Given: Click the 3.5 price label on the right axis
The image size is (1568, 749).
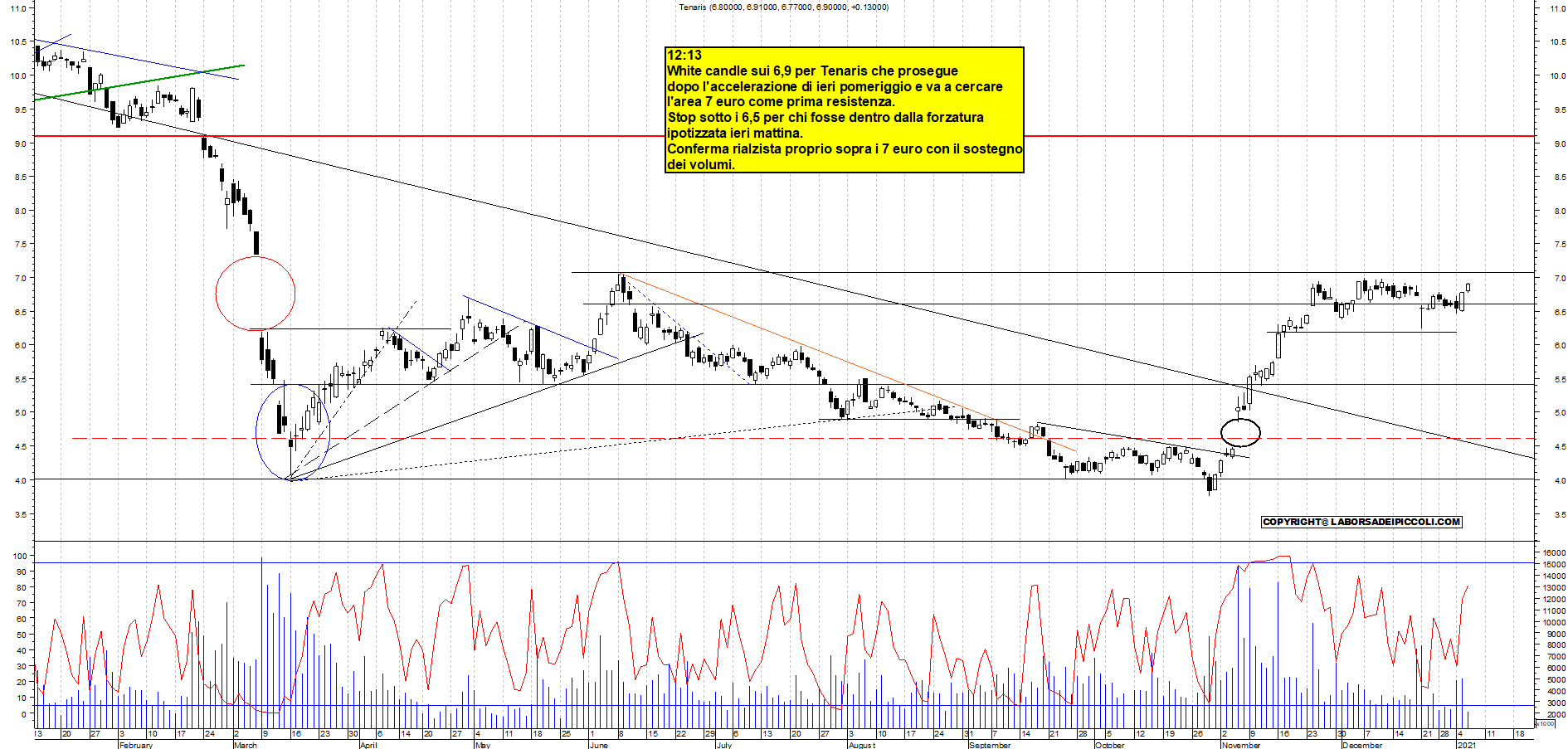Looking at the screenshot, I should [1560, 514].
